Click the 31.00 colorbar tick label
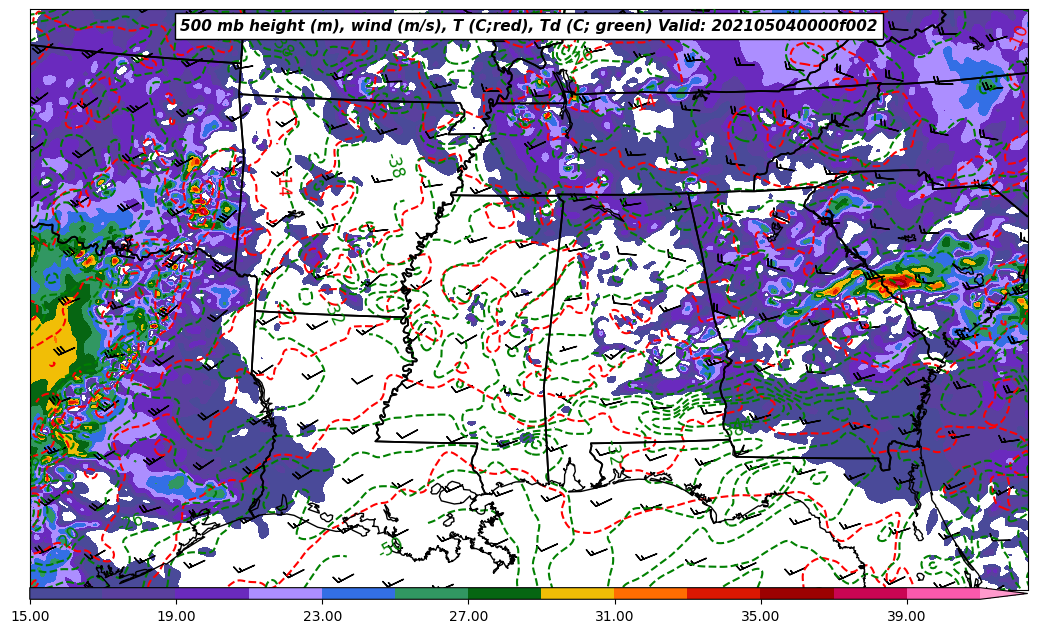 tap(614, 616)
